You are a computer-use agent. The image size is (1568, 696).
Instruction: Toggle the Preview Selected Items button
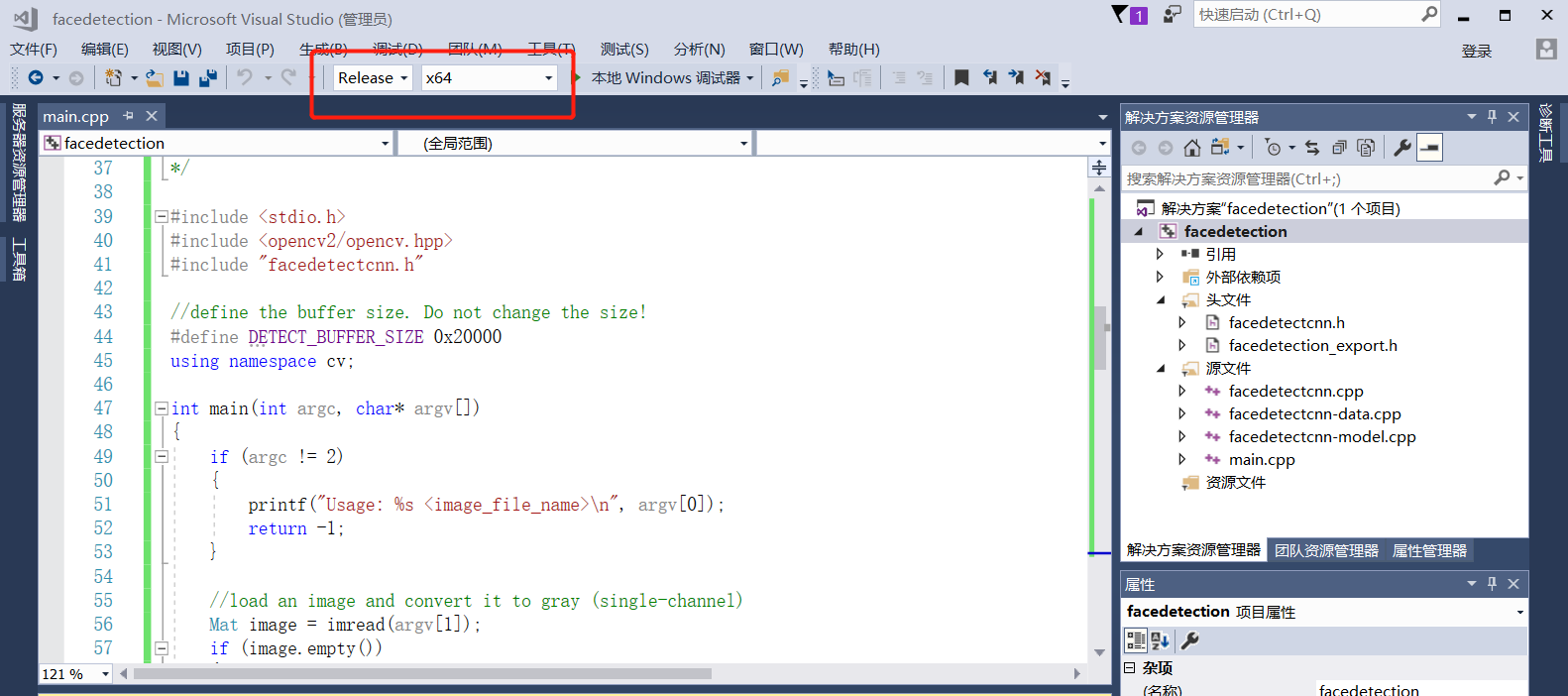[x=1429, y=148]
